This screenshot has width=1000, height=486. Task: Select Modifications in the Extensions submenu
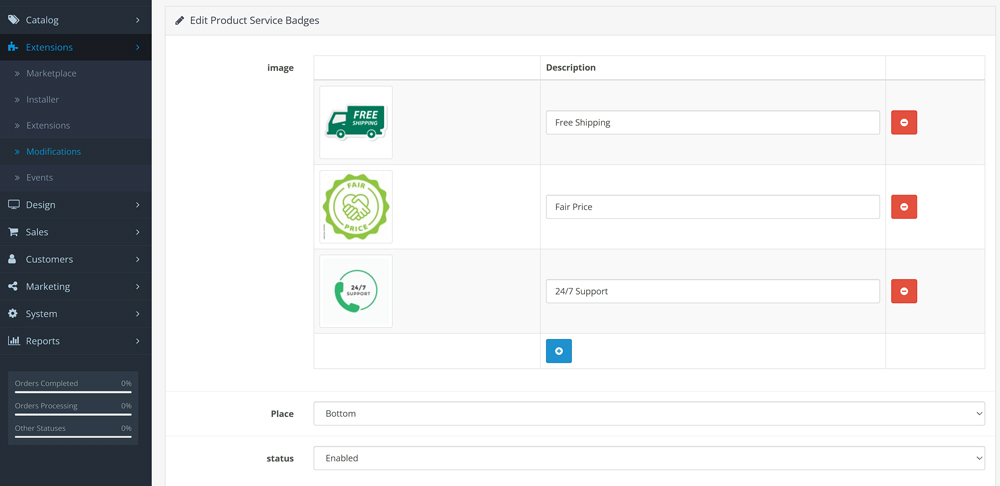pos(53,151)
